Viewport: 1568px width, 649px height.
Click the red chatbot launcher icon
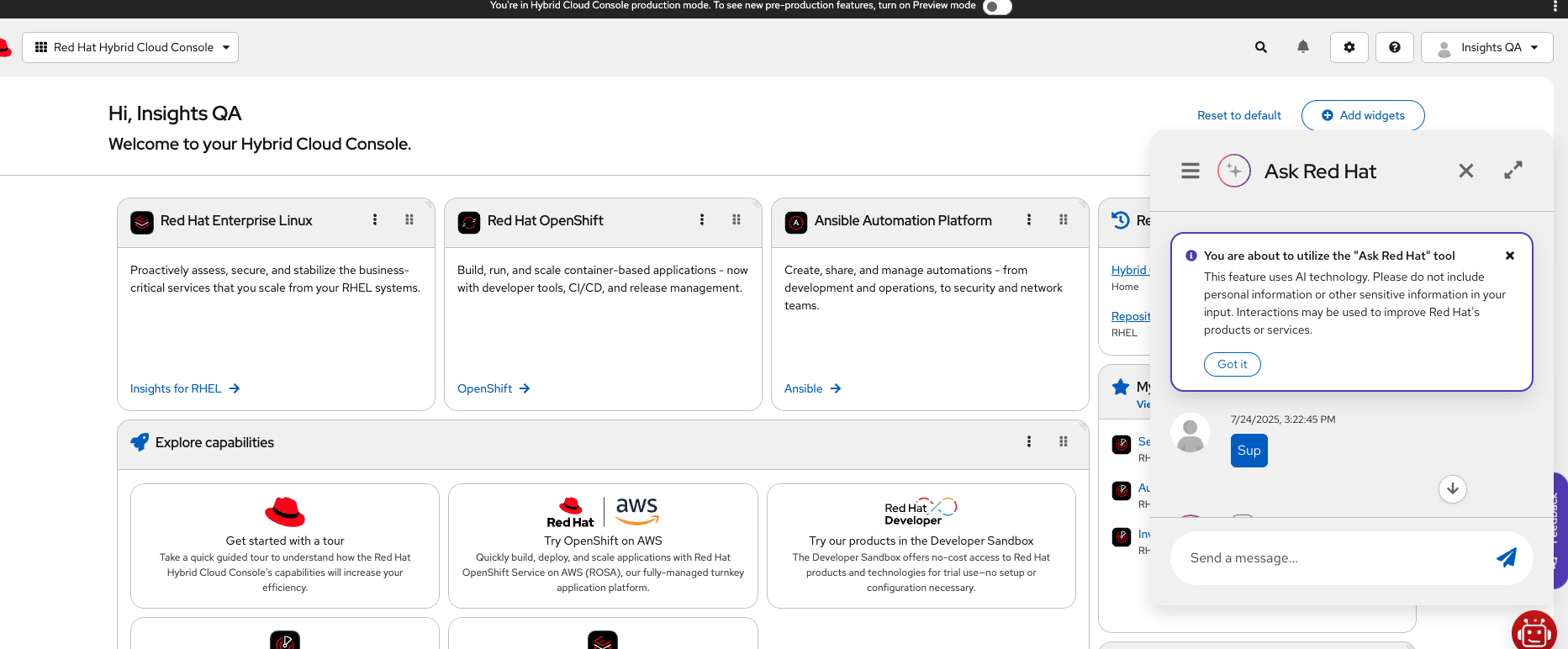[1534, 632]
